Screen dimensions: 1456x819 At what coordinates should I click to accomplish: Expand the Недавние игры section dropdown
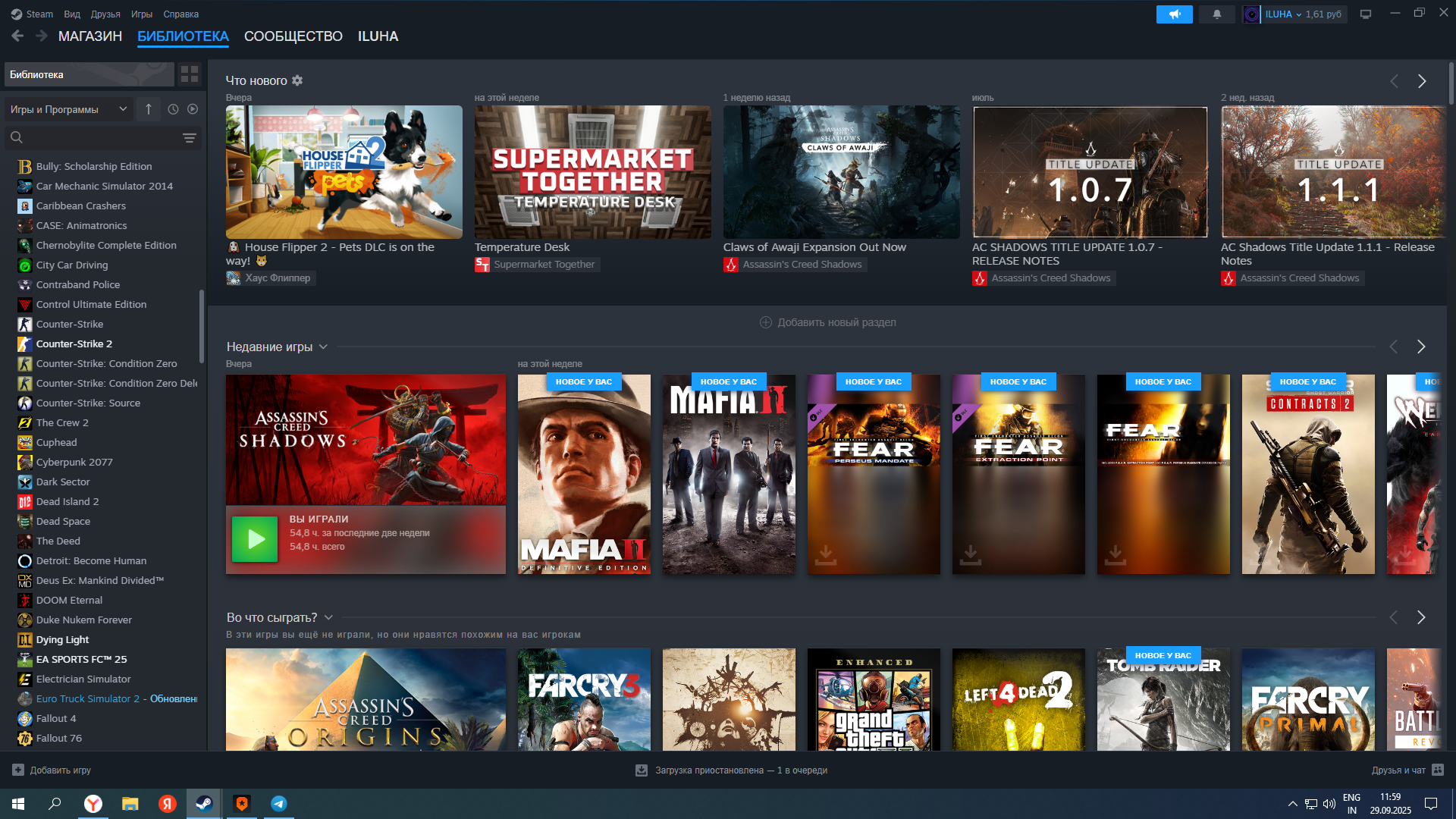tap(323, 347)
